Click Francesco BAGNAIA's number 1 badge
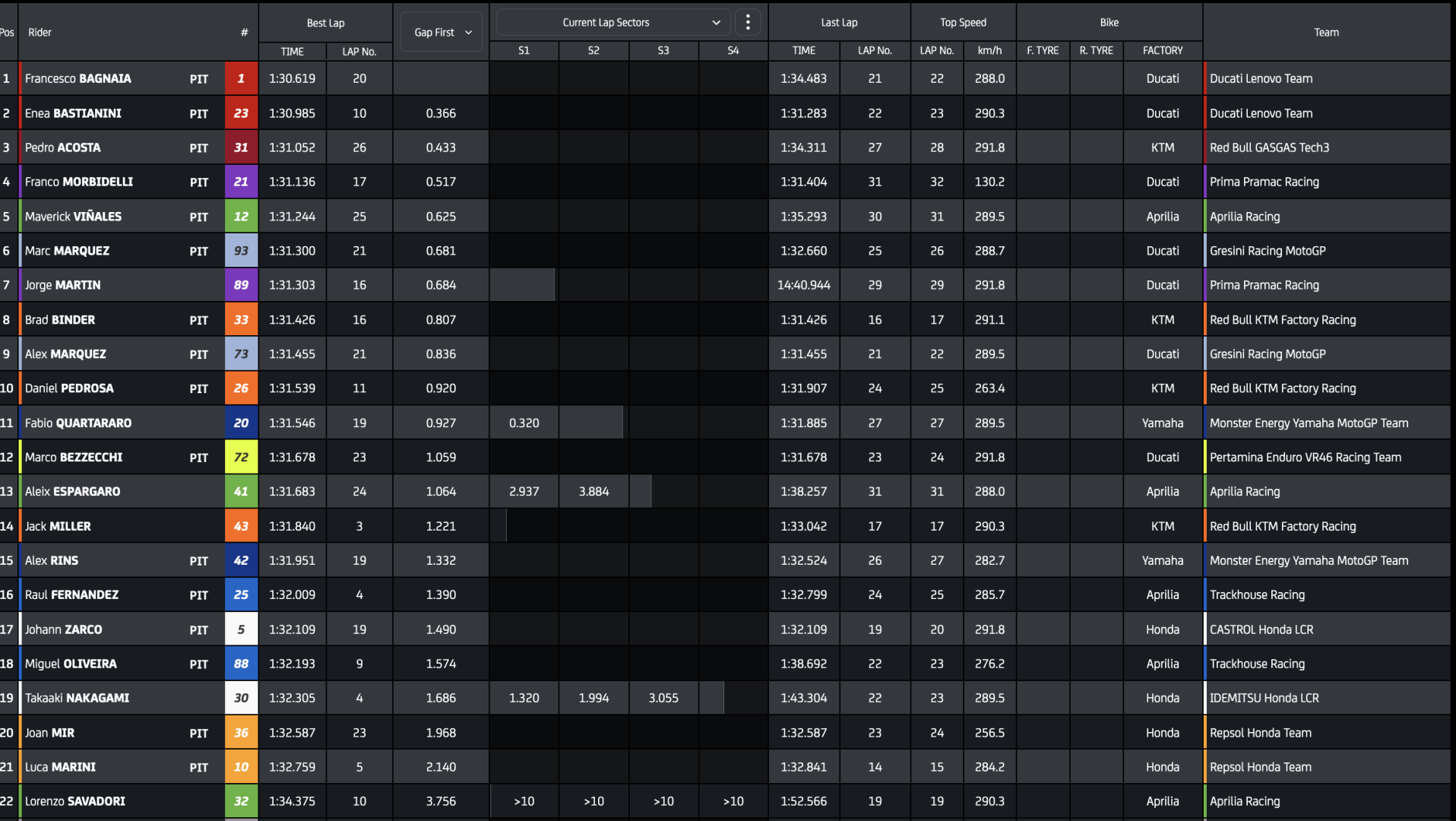The height and width of the screenshot is (821, 1456). (x=241, y=78)
